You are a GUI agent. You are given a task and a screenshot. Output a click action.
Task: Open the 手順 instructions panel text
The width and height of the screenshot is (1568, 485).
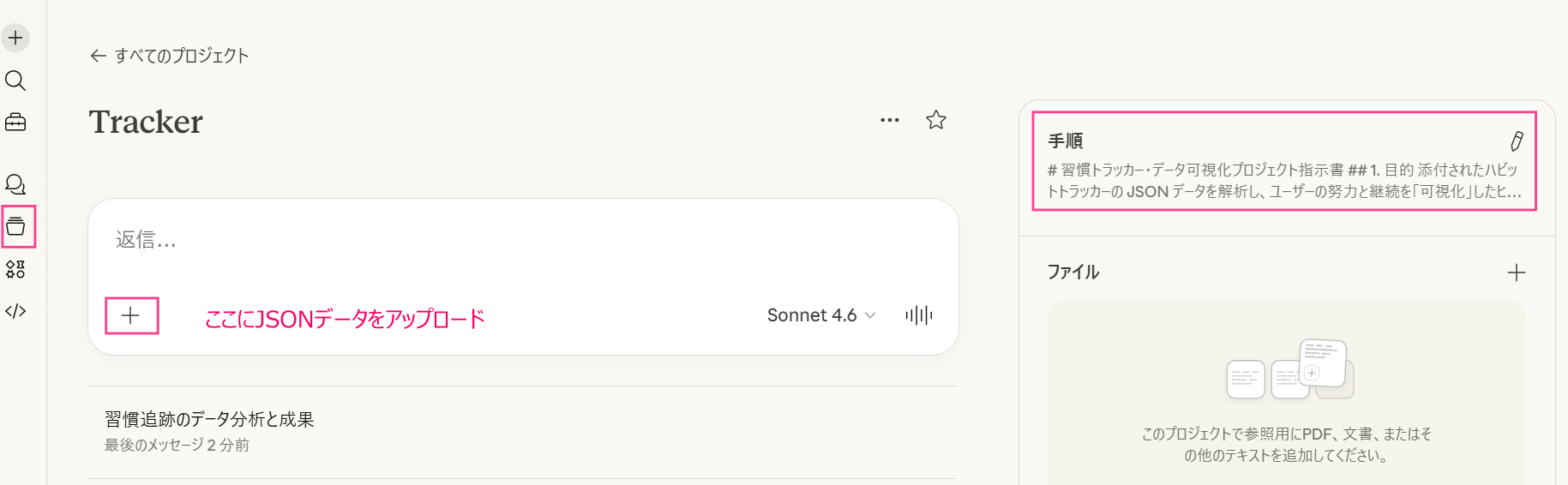click(1282, 181)
